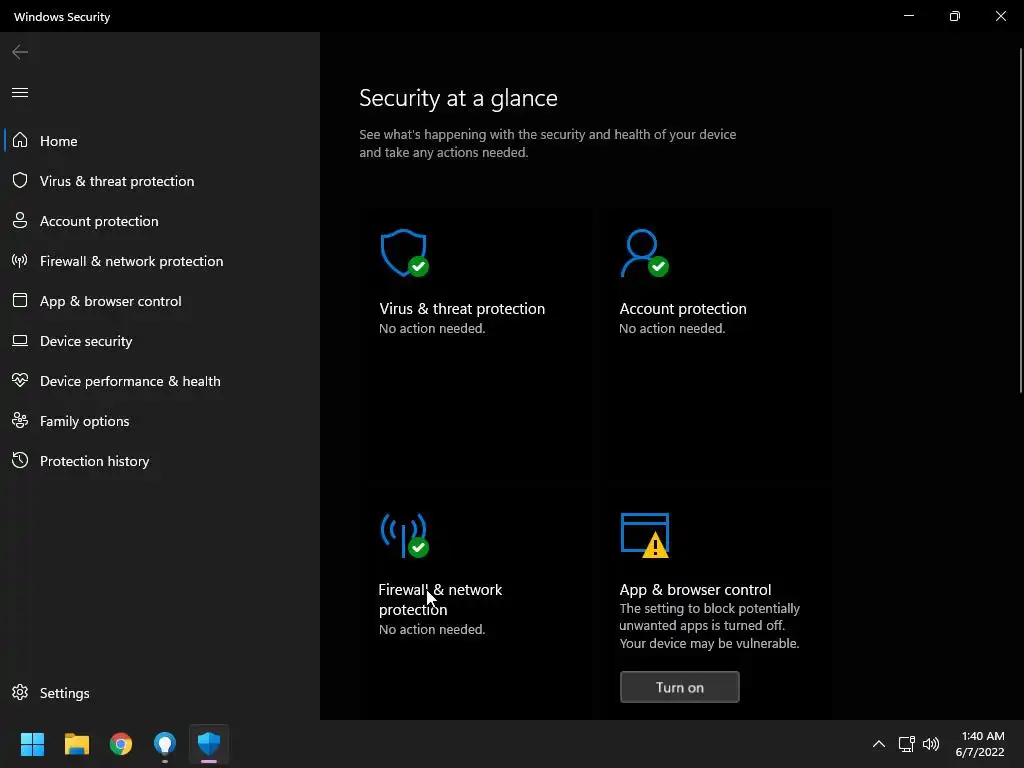The height and width of the screenshot is (768, 1024).
Task: Click the back arrow icon
Action: click(20, 52)
